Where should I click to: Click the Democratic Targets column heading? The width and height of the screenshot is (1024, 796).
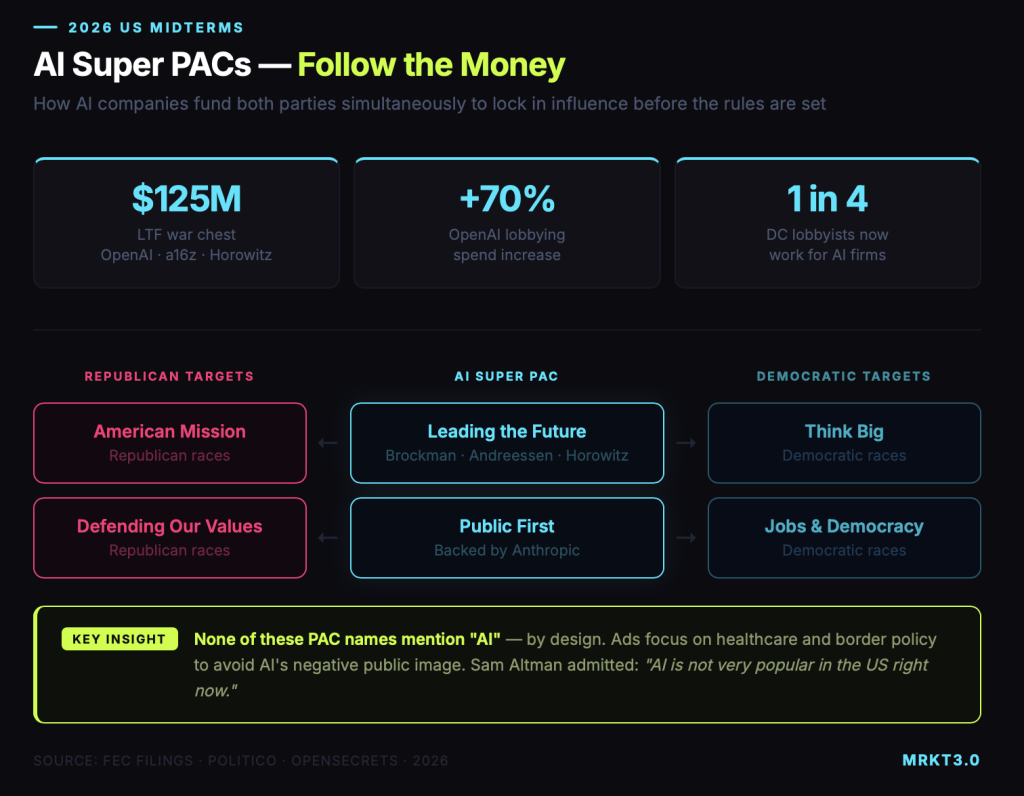tap(843, 376)
